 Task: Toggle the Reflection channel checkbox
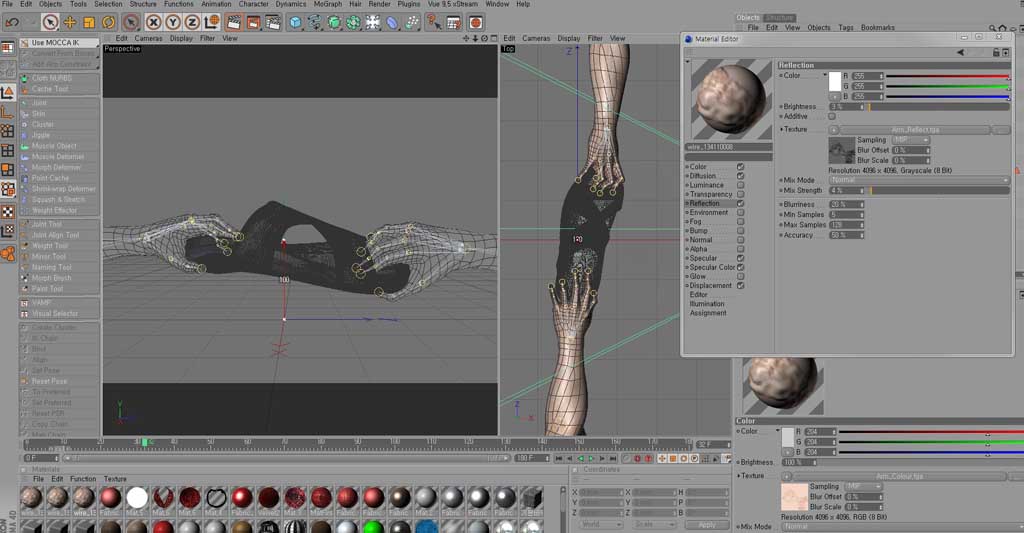[x=741, y=203]
